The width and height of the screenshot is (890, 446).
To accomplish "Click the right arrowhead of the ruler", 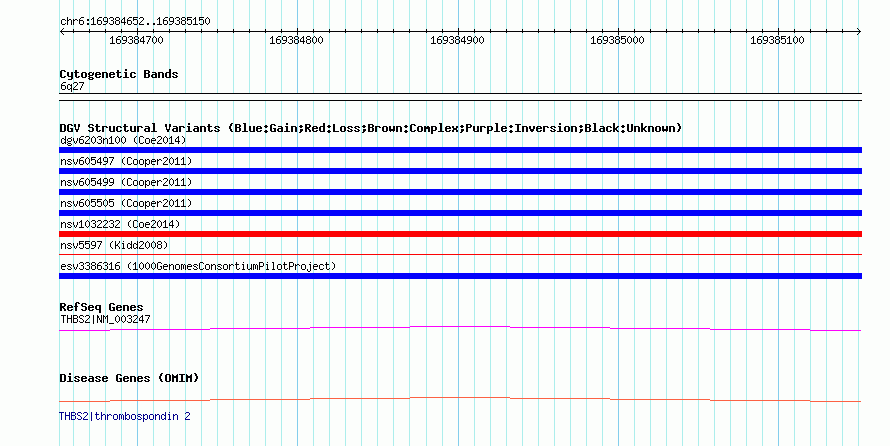I will [x=859, y=32].
